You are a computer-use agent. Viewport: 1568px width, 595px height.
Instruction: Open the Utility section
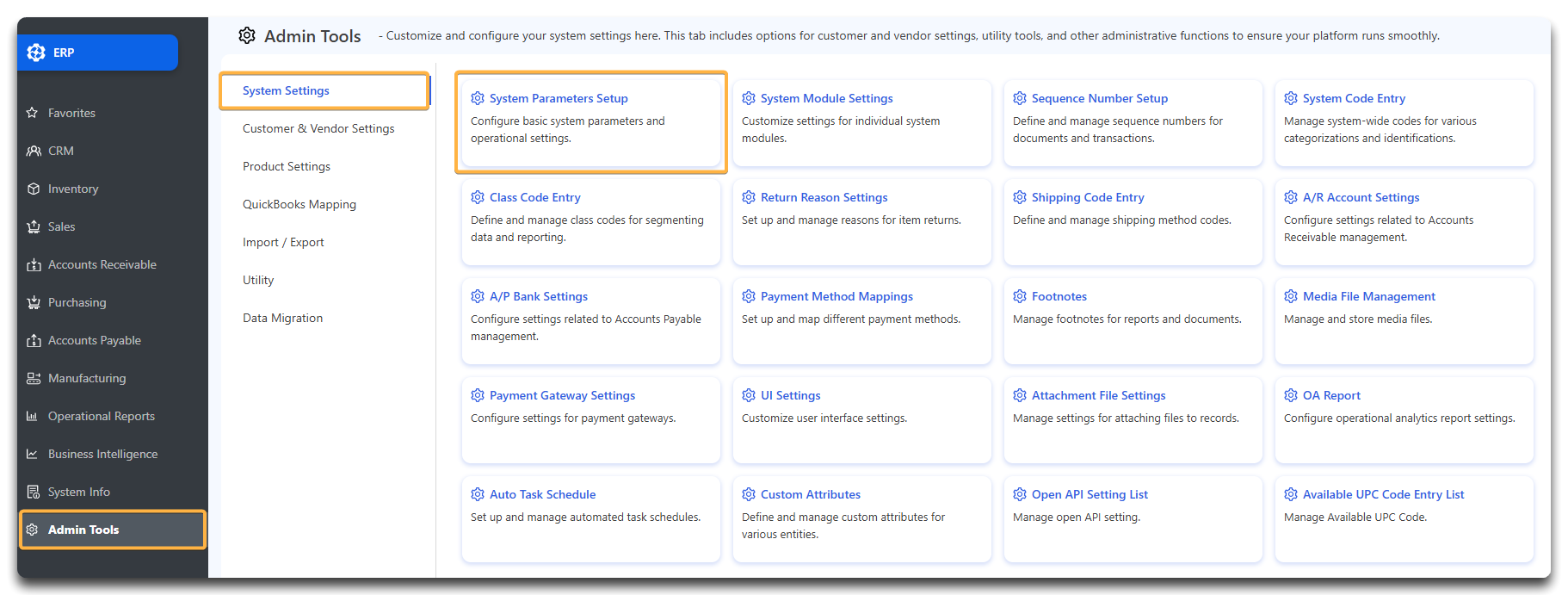coord(258,280)
